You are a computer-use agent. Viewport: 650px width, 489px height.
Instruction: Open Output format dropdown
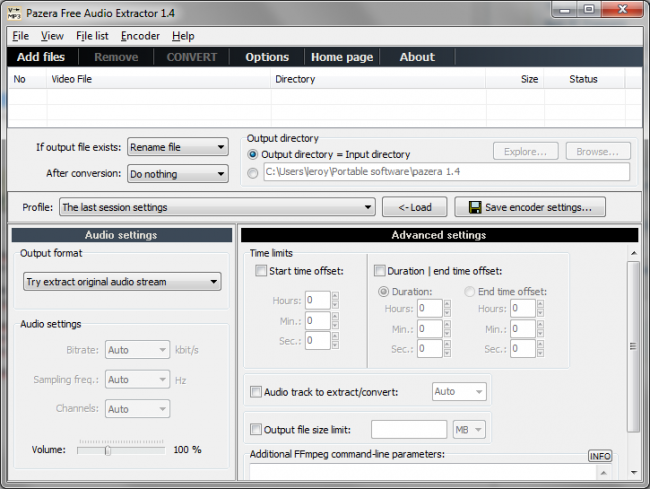[122, 282]
